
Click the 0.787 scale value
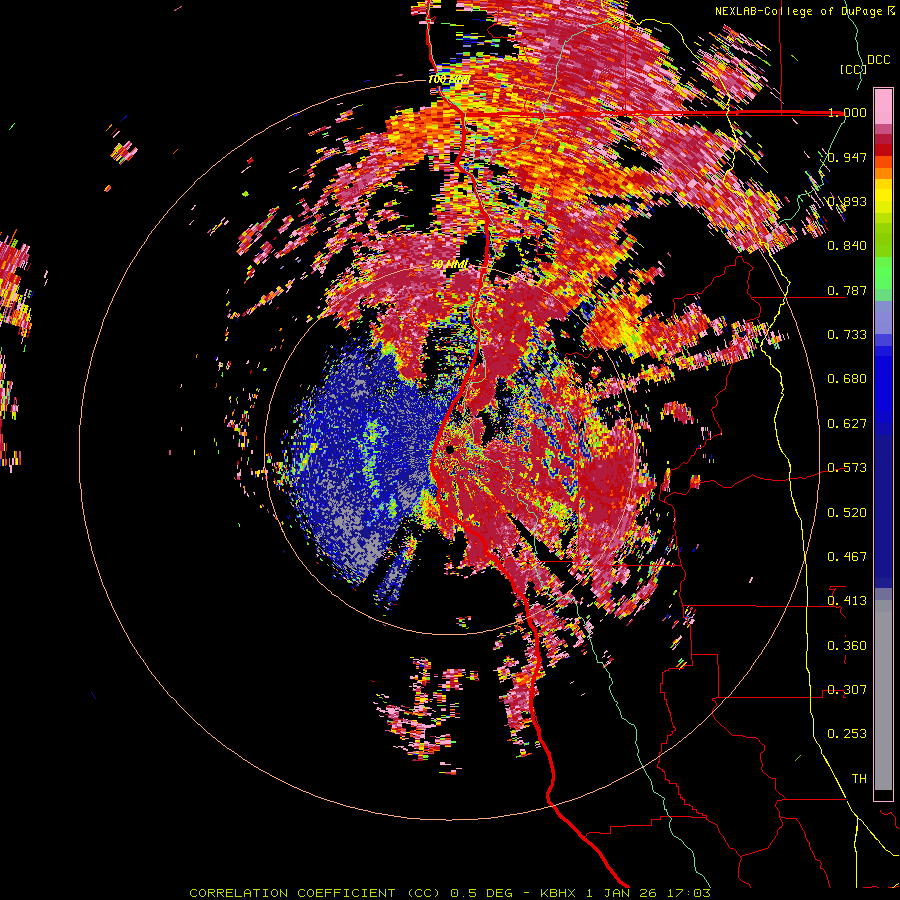point(847,290)
